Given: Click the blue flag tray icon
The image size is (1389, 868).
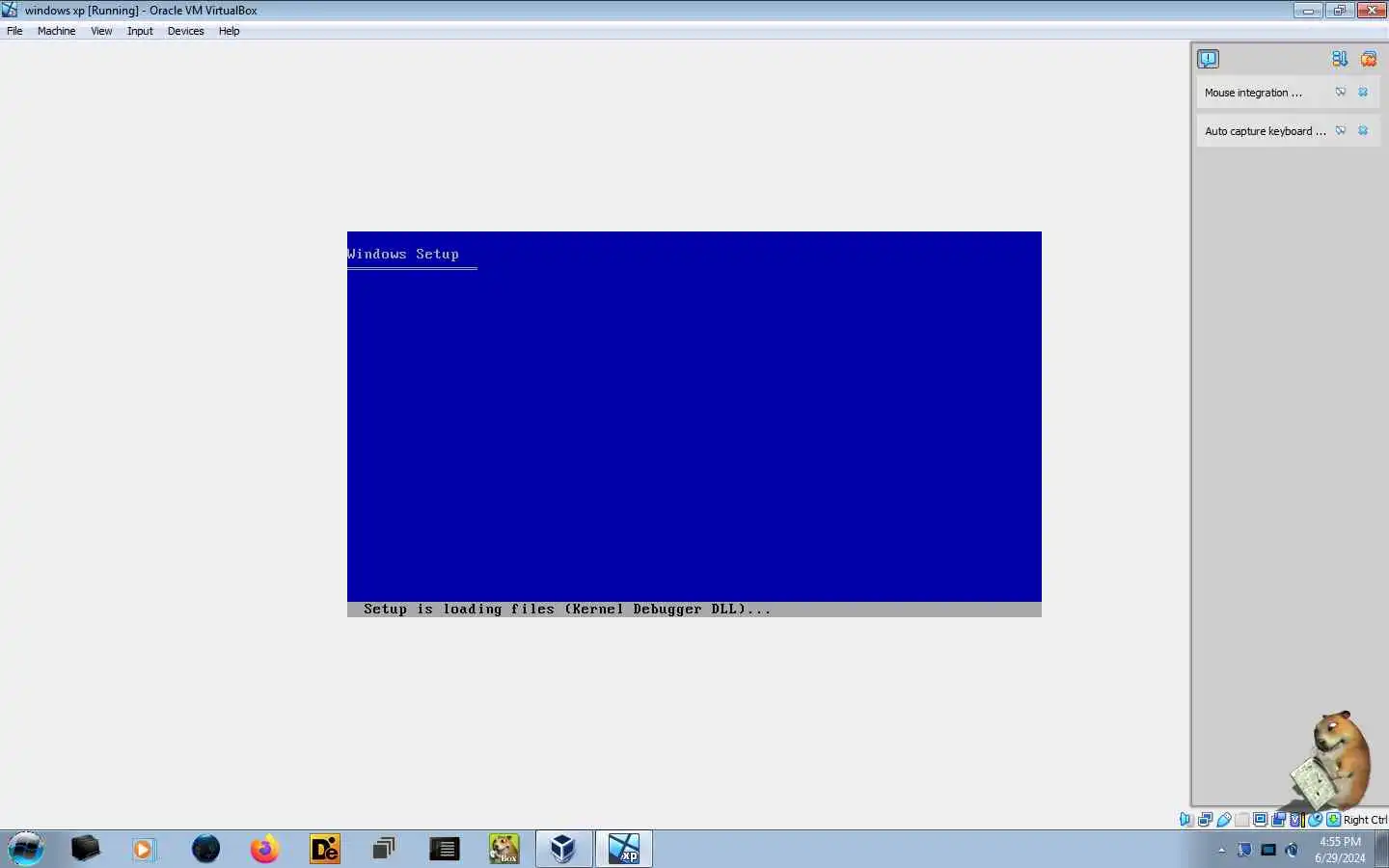Looking at the screenshot, I should tap(1245, 850).
